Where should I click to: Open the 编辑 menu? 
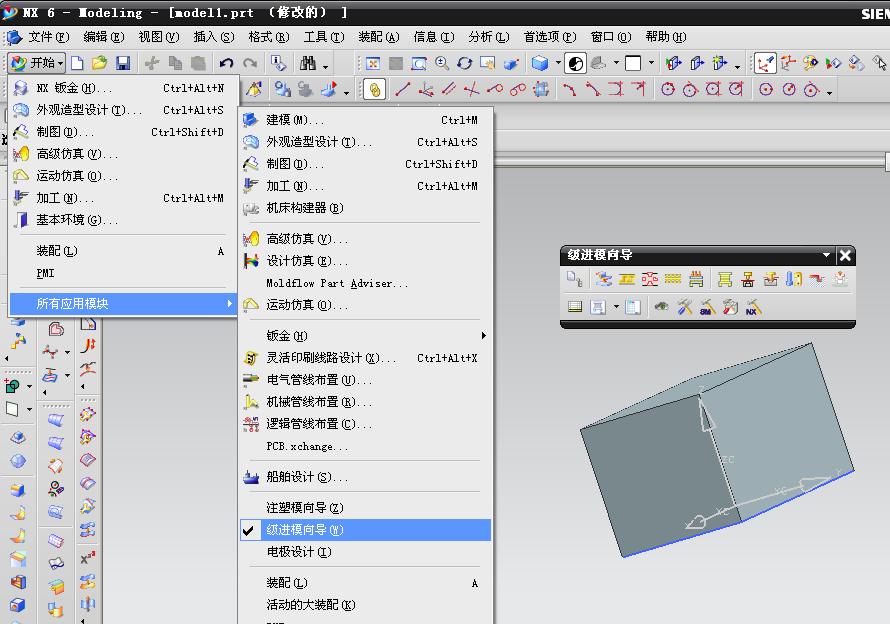tap(103, 37)
